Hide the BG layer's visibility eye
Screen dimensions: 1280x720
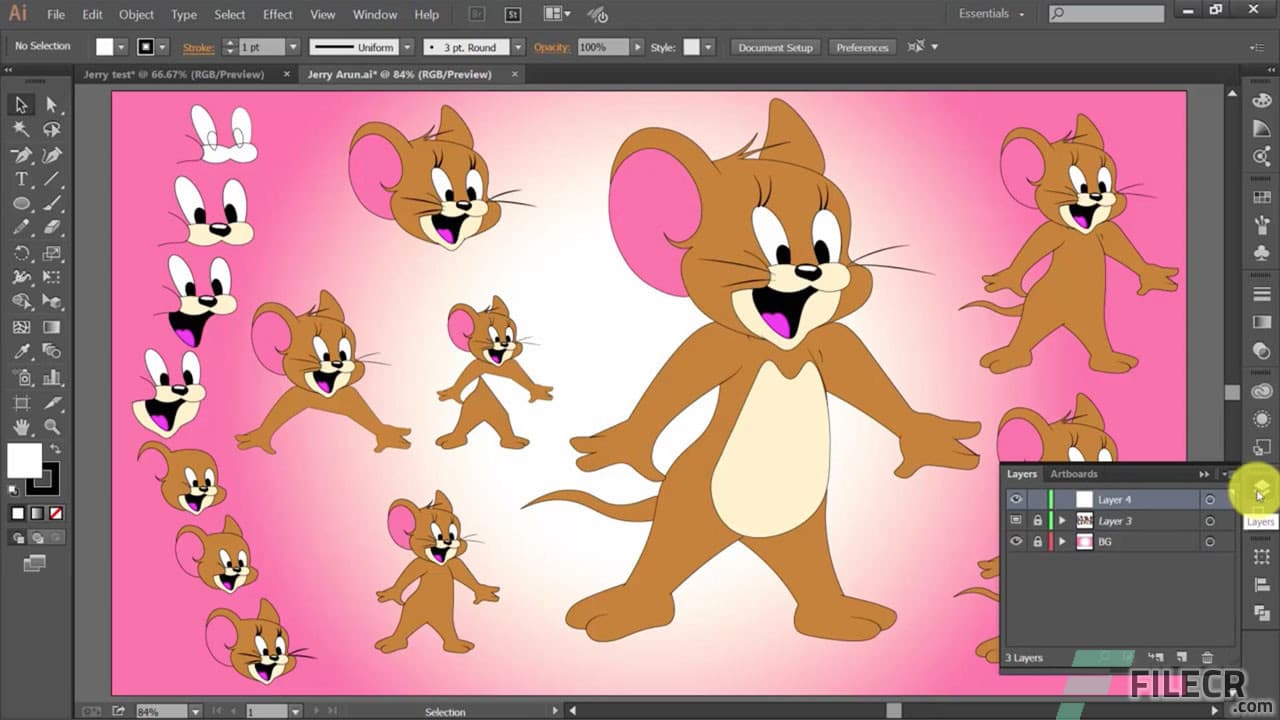click(1016, 541)
